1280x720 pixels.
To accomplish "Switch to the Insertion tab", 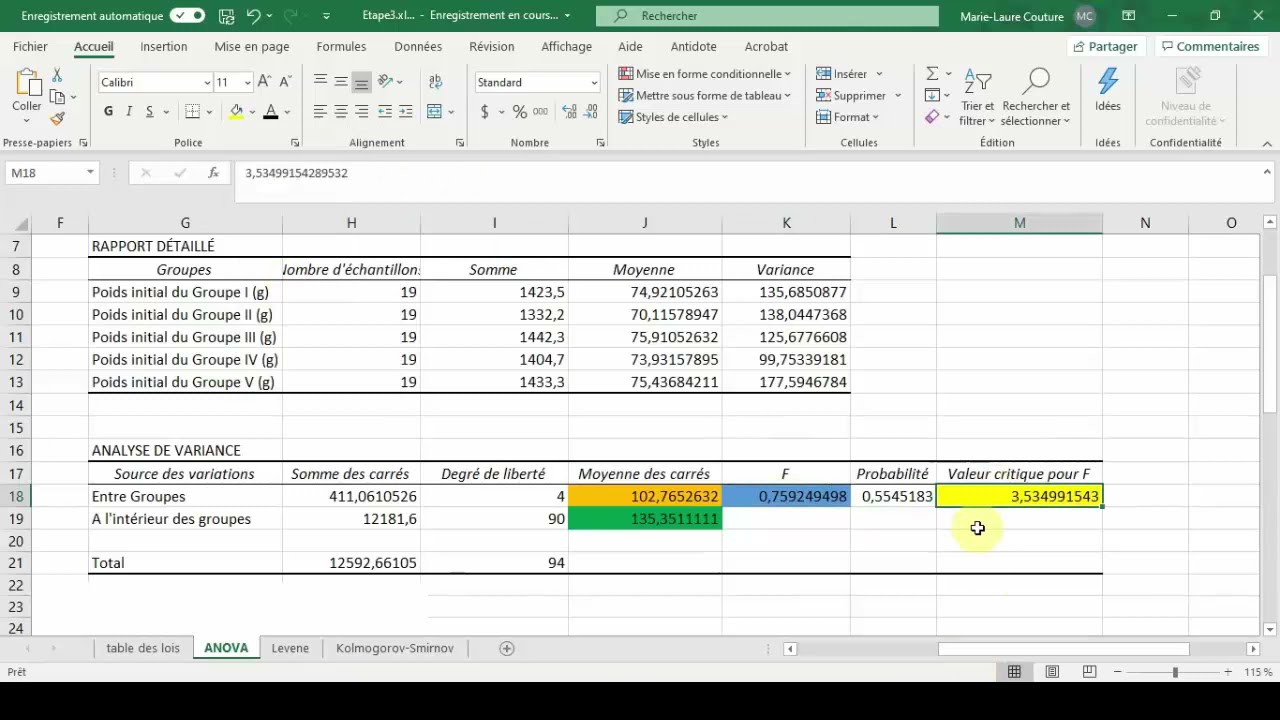I will [163, 47].
